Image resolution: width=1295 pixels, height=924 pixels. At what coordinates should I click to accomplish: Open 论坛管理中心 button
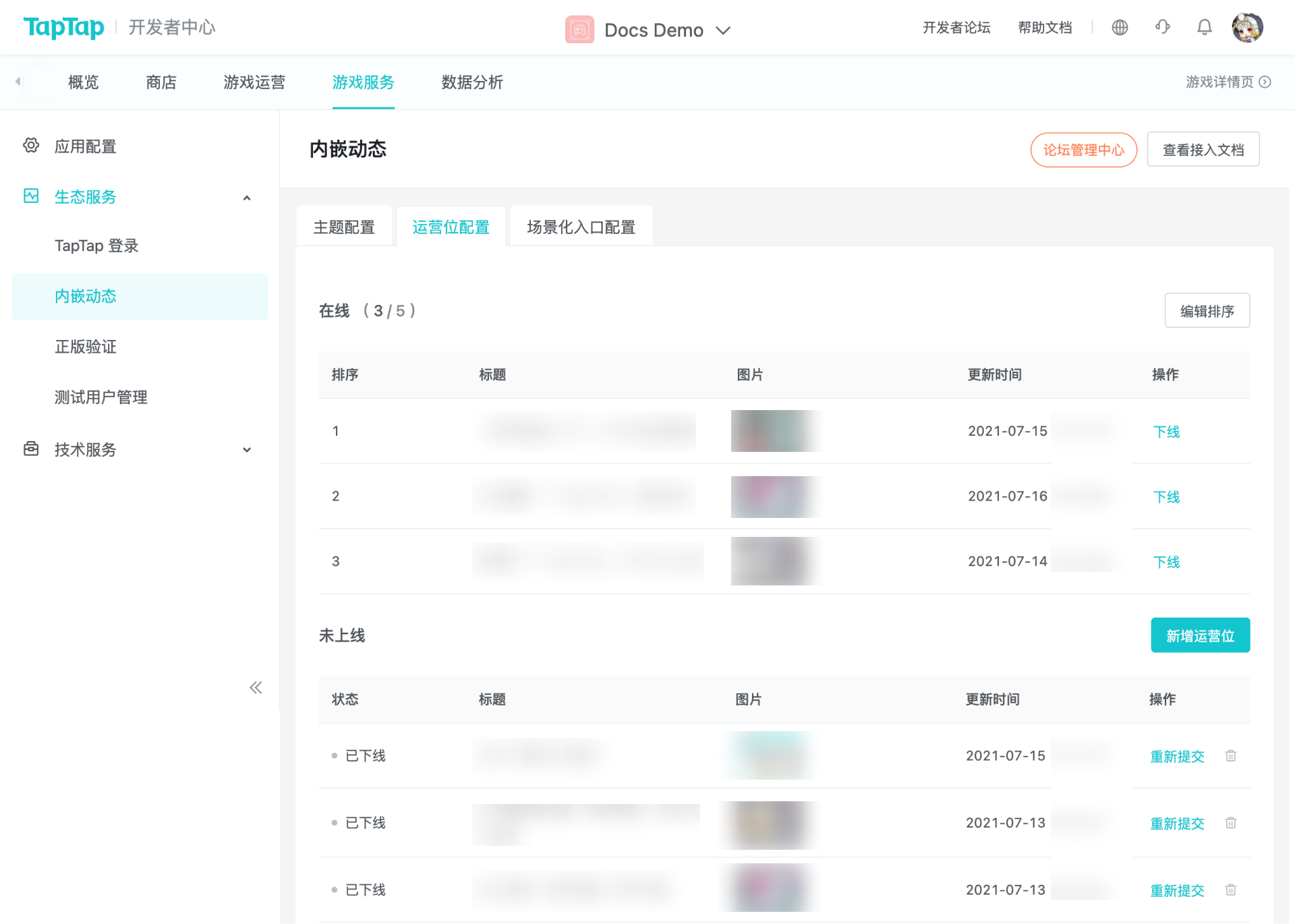(x=1083, y=150)
